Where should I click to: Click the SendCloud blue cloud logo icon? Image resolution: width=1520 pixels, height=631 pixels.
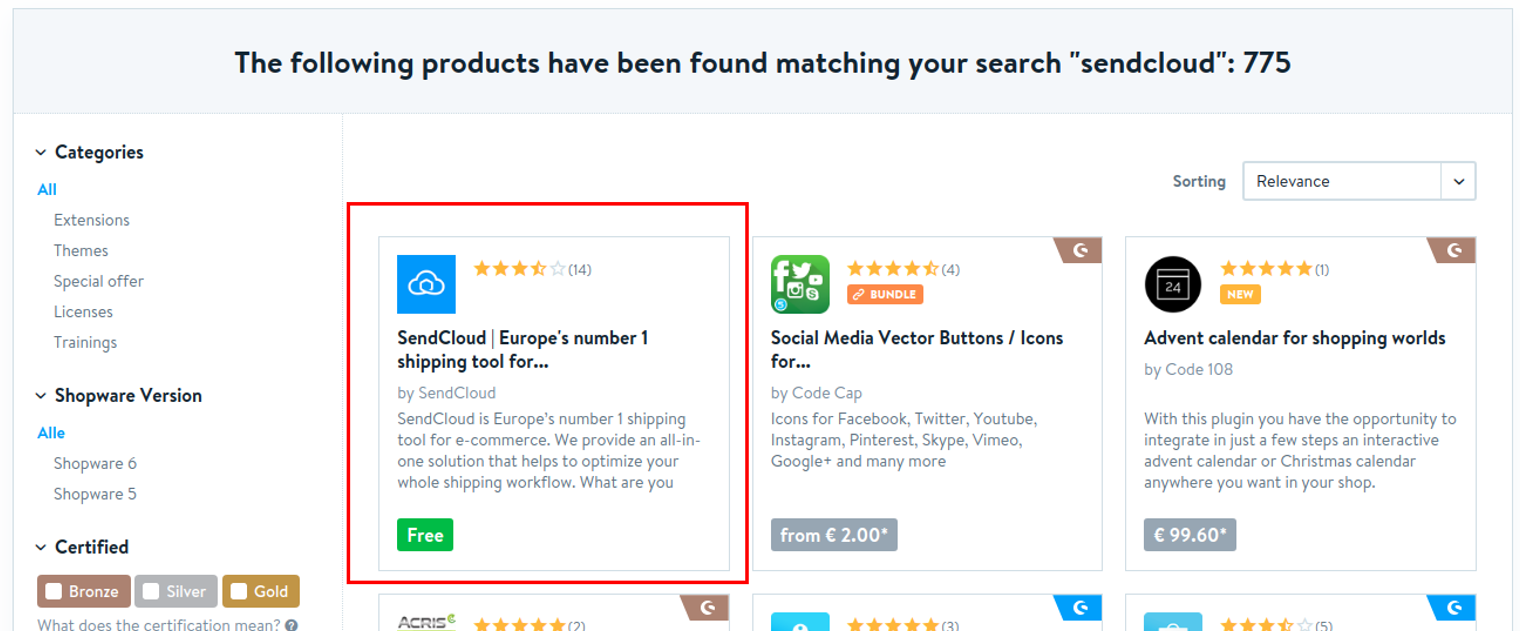426,284
